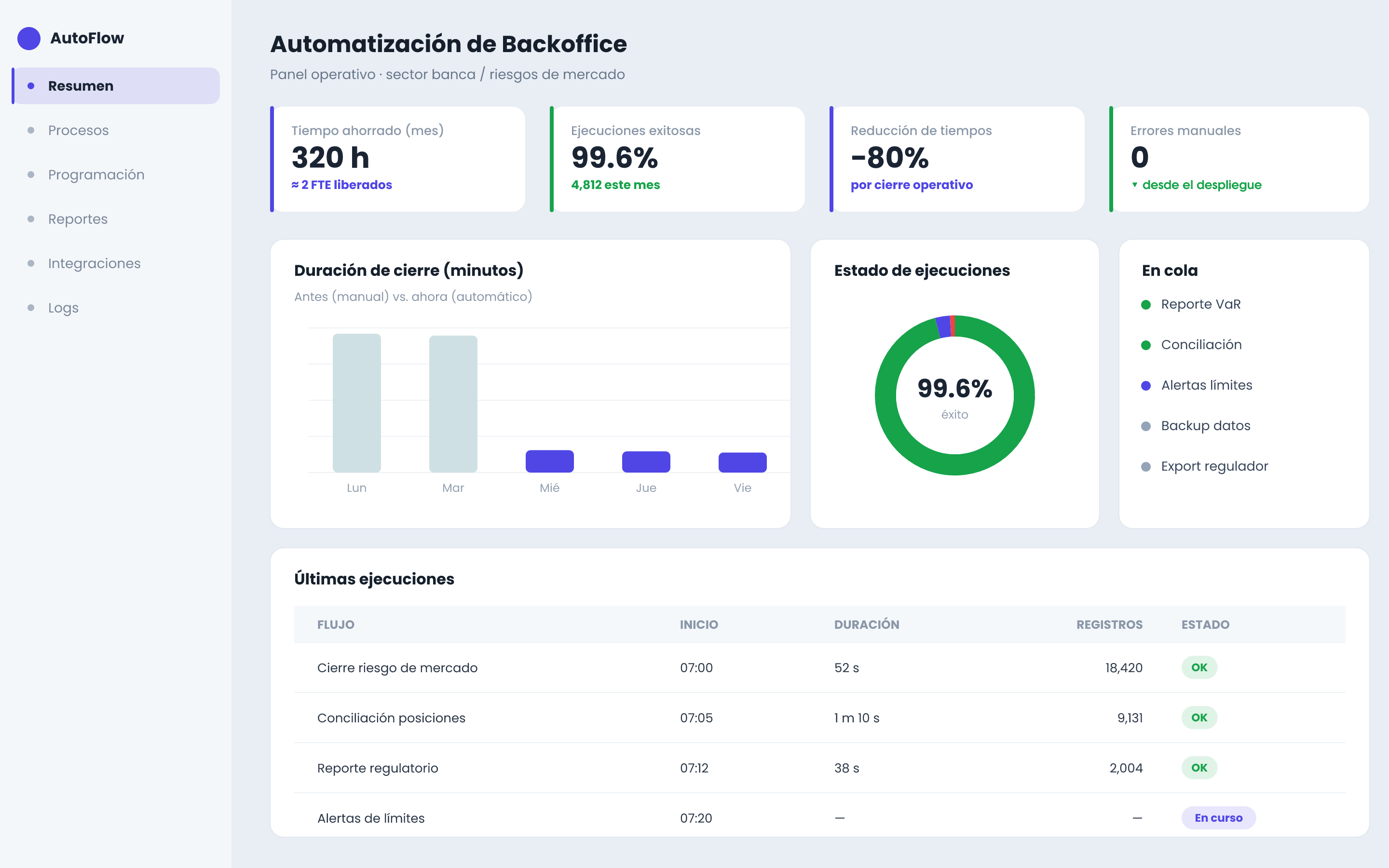Viewport: 1389px width, 868px height.
Task: Click the gray dot next to Export regulador
Action: [x=1145, y=467]
